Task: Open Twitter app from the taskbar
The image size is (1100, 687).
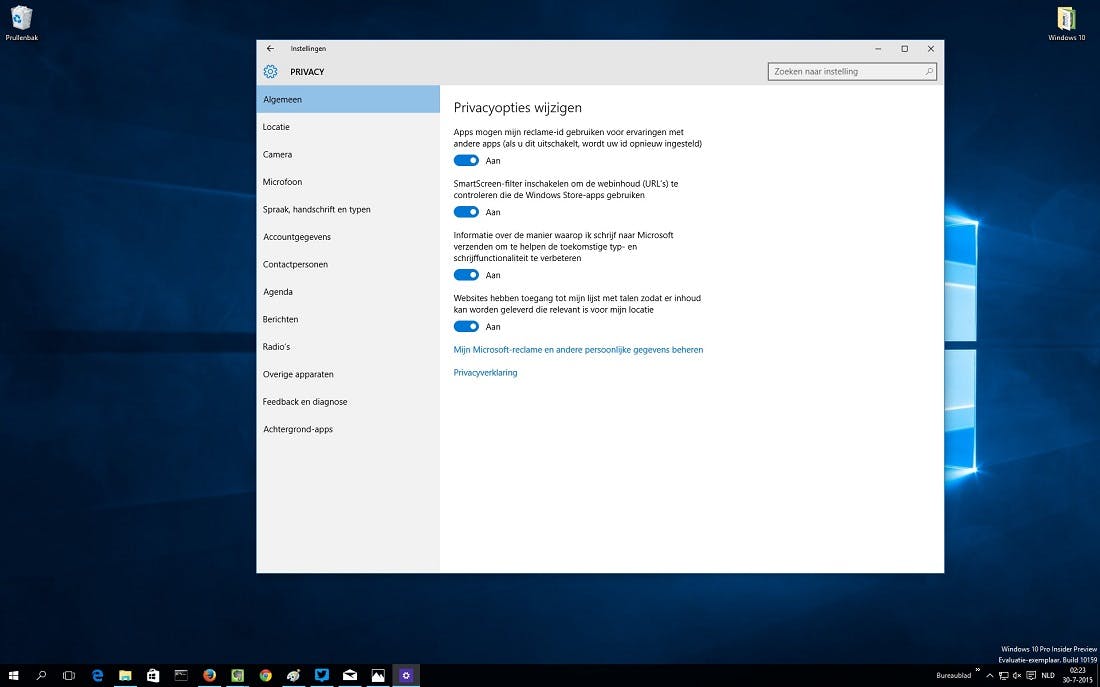Action: point(321,675)
